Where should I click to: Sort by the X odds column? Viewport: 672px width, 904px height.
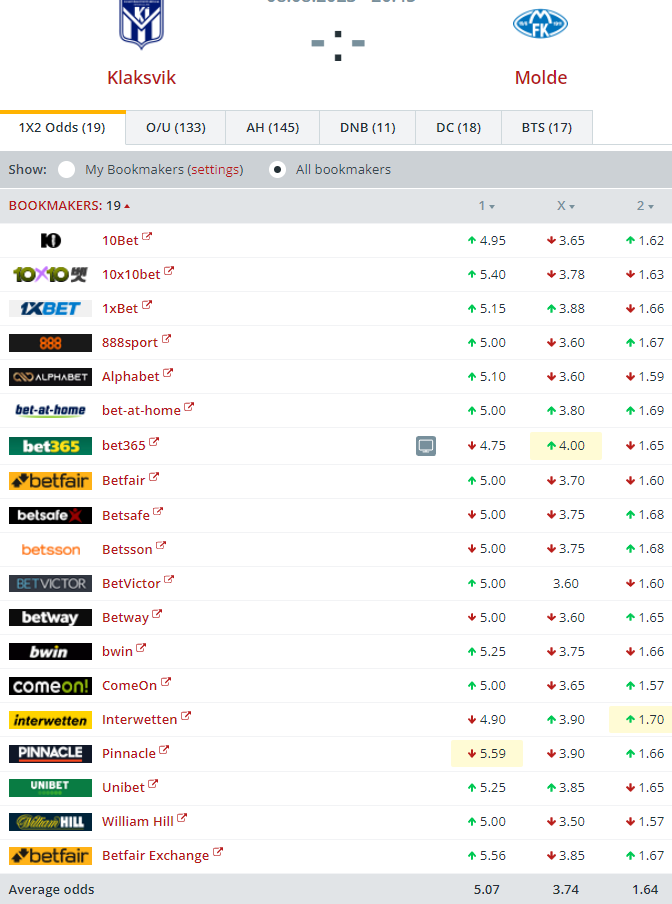coord(566,206)
